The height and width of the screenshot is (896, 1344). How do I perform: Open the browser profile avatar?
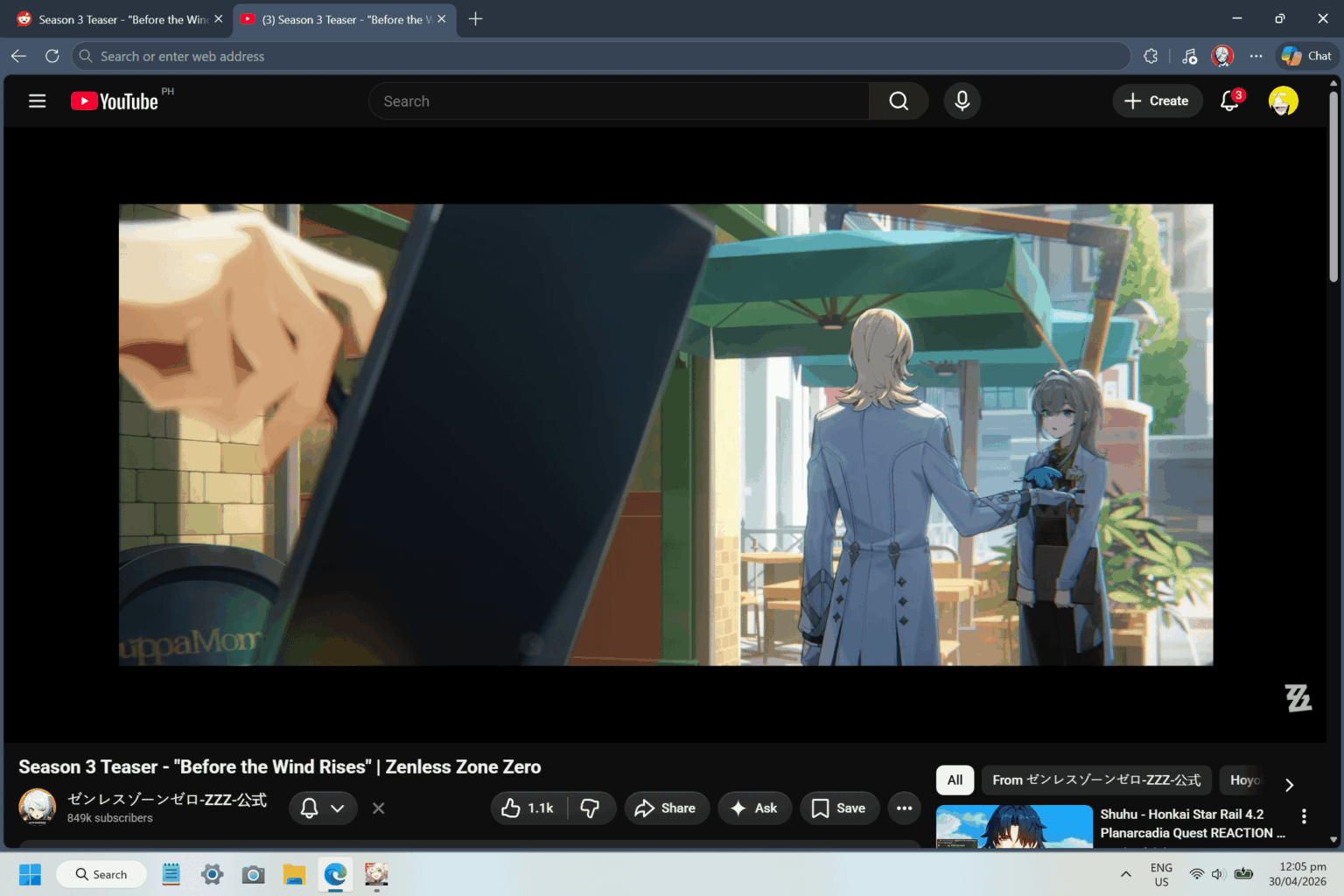tap(1222, 56)
